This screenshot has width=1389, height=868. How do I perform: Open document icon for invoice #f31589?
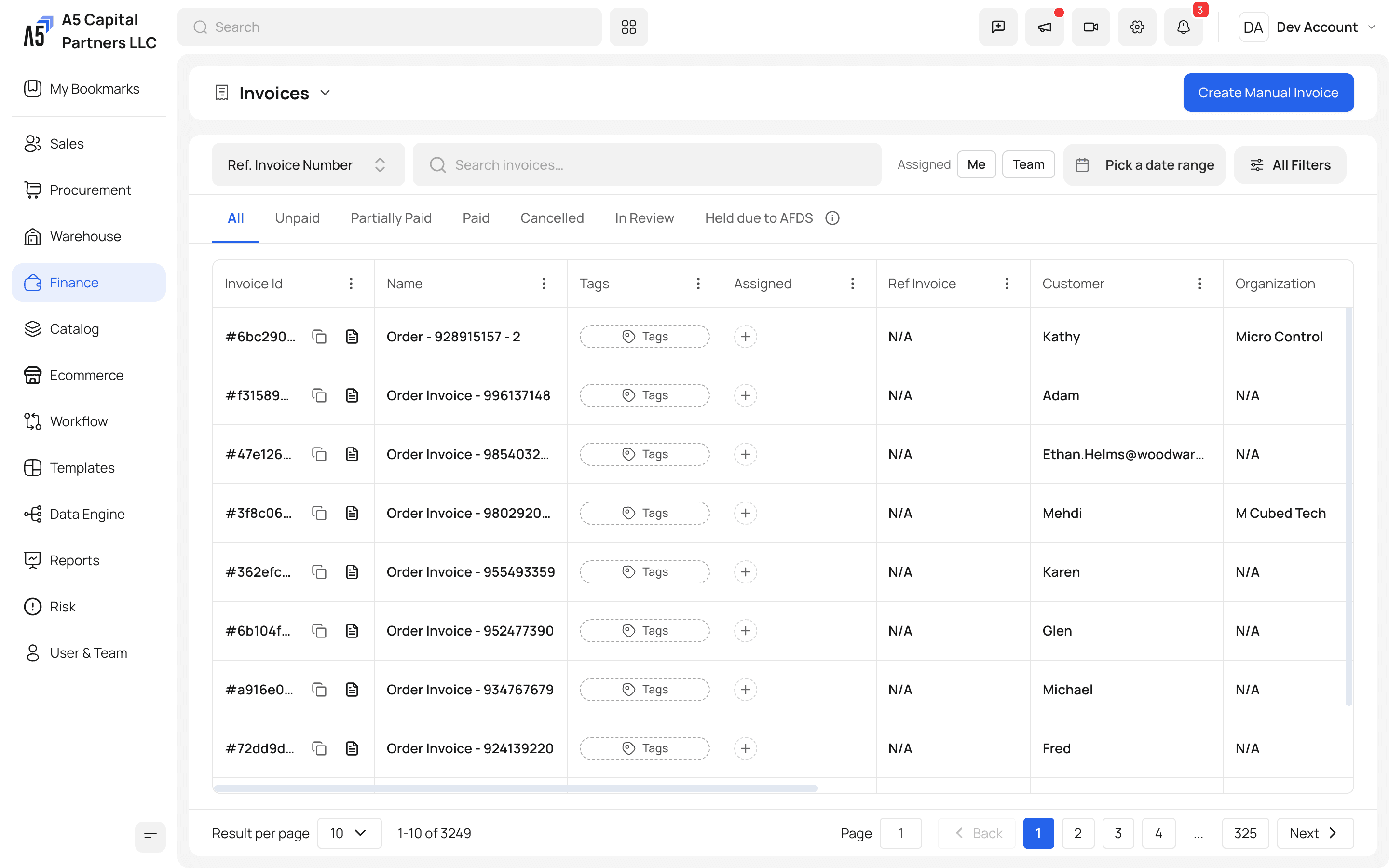pyautogui.click(x=352, y=395)
